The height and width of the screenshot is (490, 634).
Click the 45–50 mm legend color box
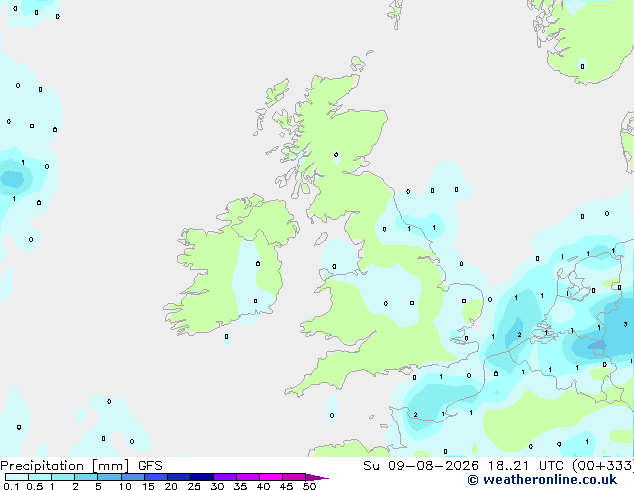point(294,477)
